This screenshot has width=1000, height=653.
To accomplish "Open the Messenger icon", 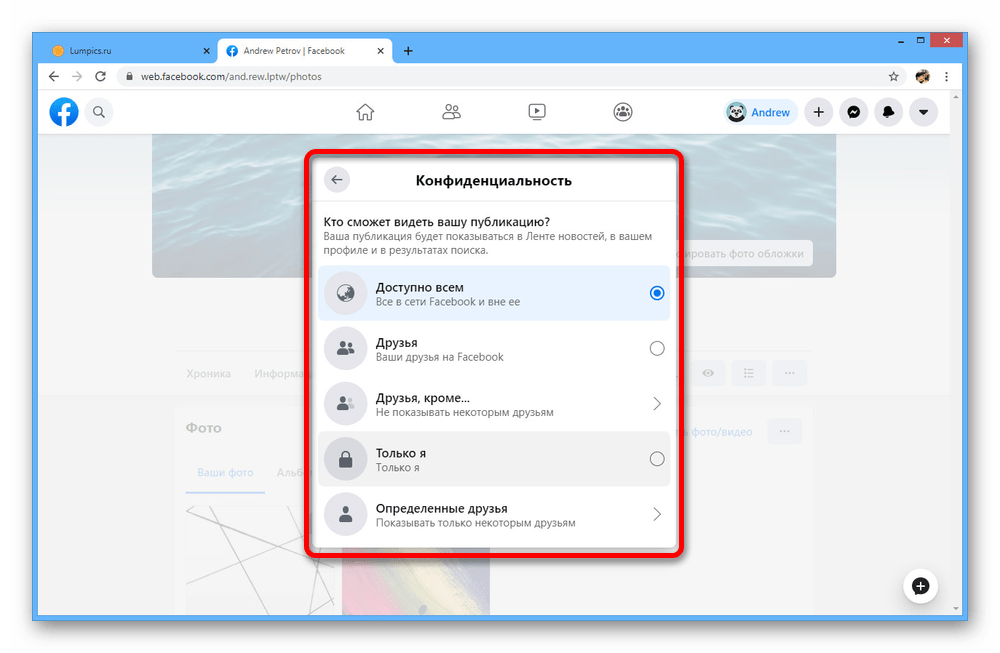I will pyautogui.click(x=853, y=112).
